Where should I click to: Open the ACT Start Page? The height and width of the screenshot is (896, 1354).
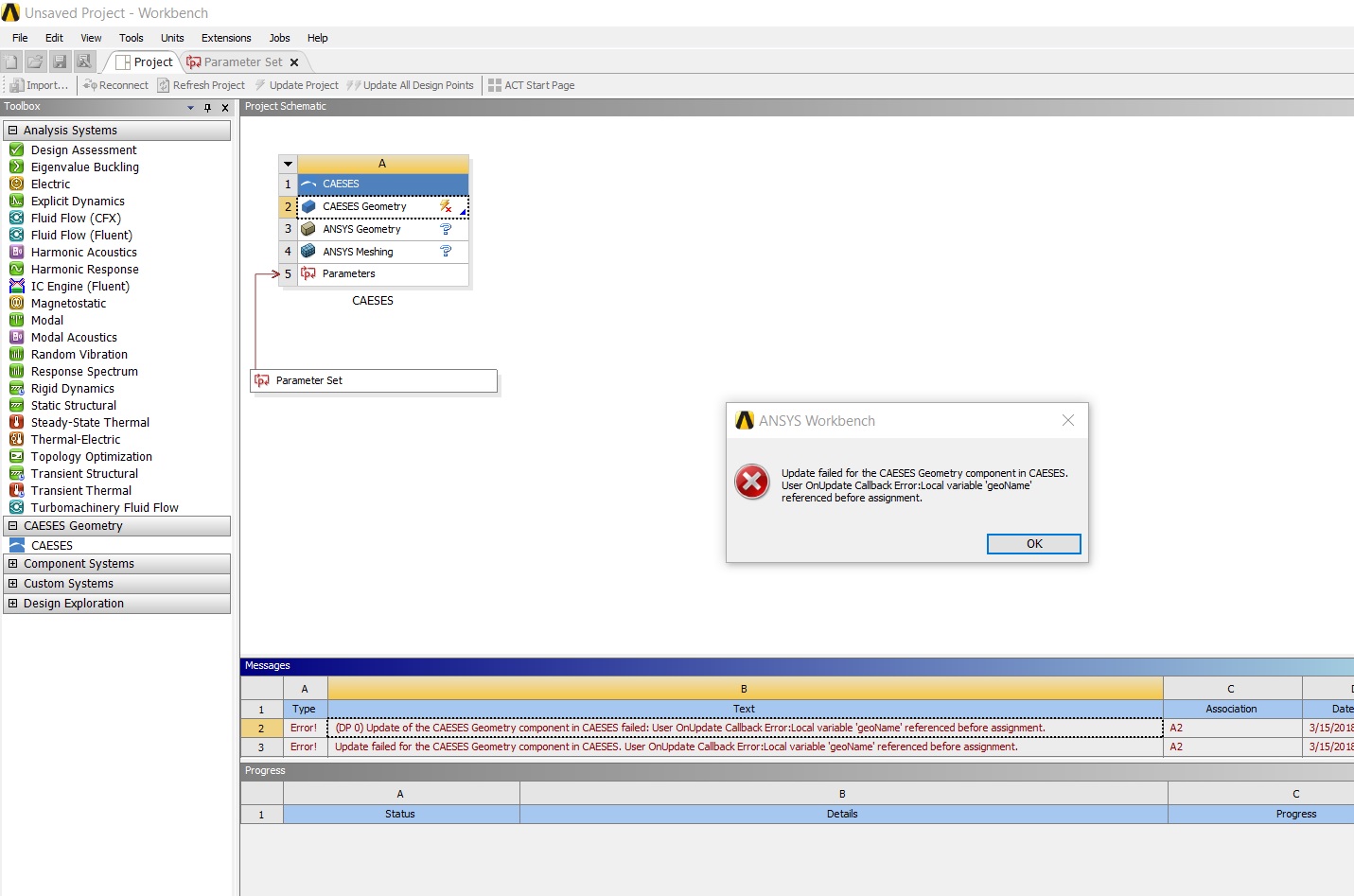point(531,85)
